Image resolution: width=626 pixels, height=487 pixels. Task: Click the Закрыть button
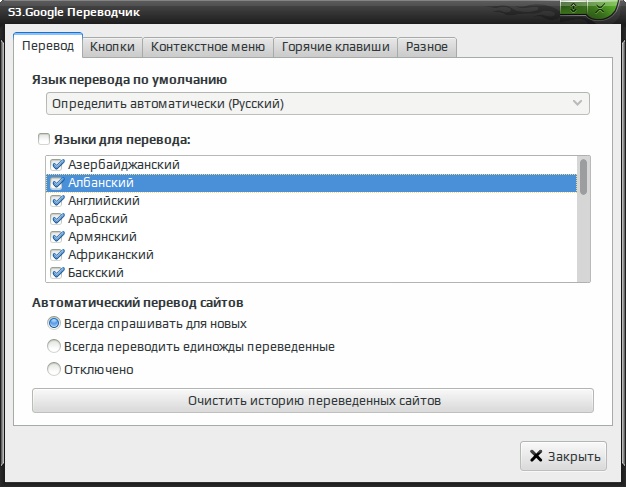tap(563, 456)
